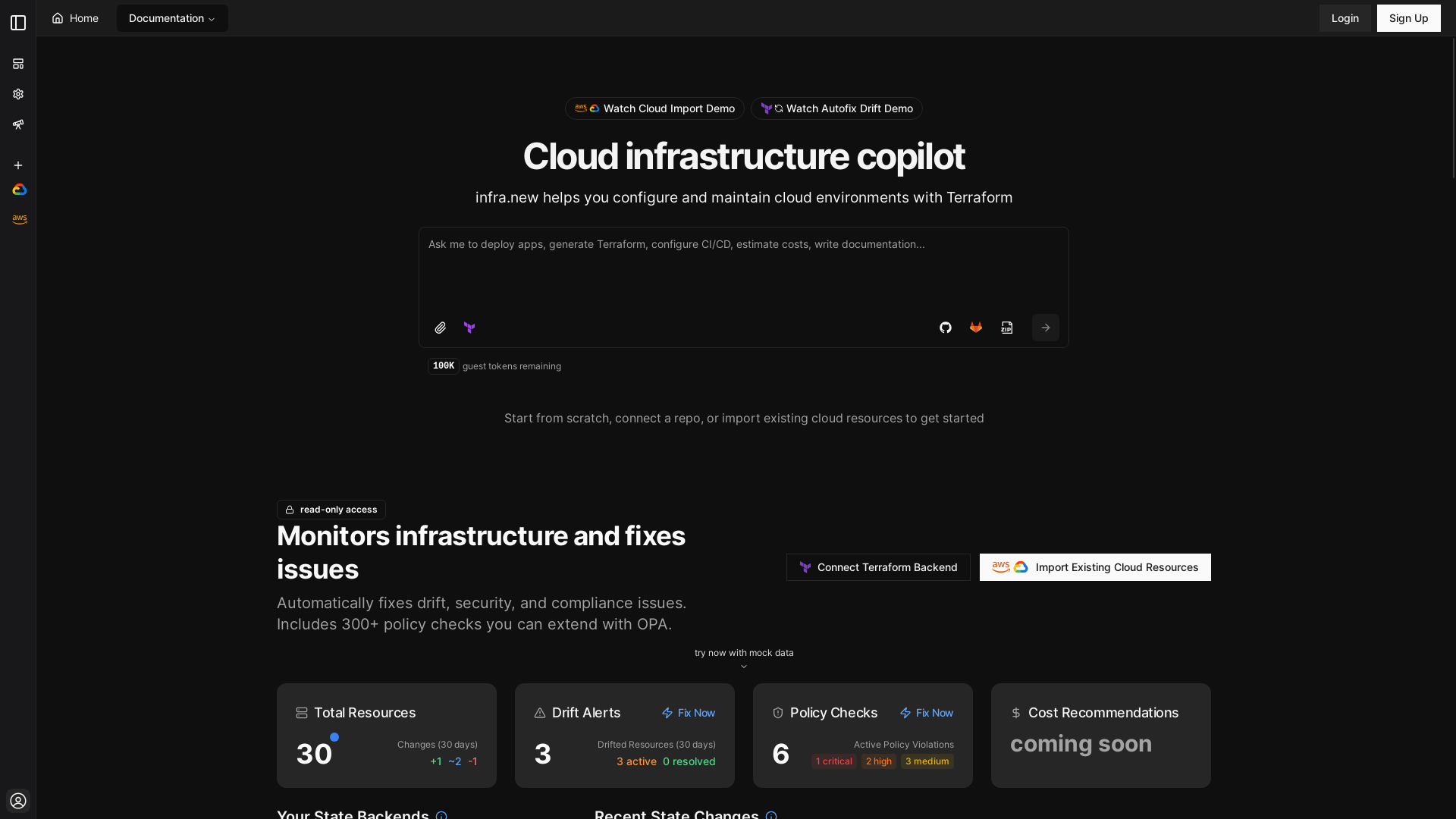Click the 3 active drift count
The height and width of the screenshot is (819, 1456).
click(637, 761)
